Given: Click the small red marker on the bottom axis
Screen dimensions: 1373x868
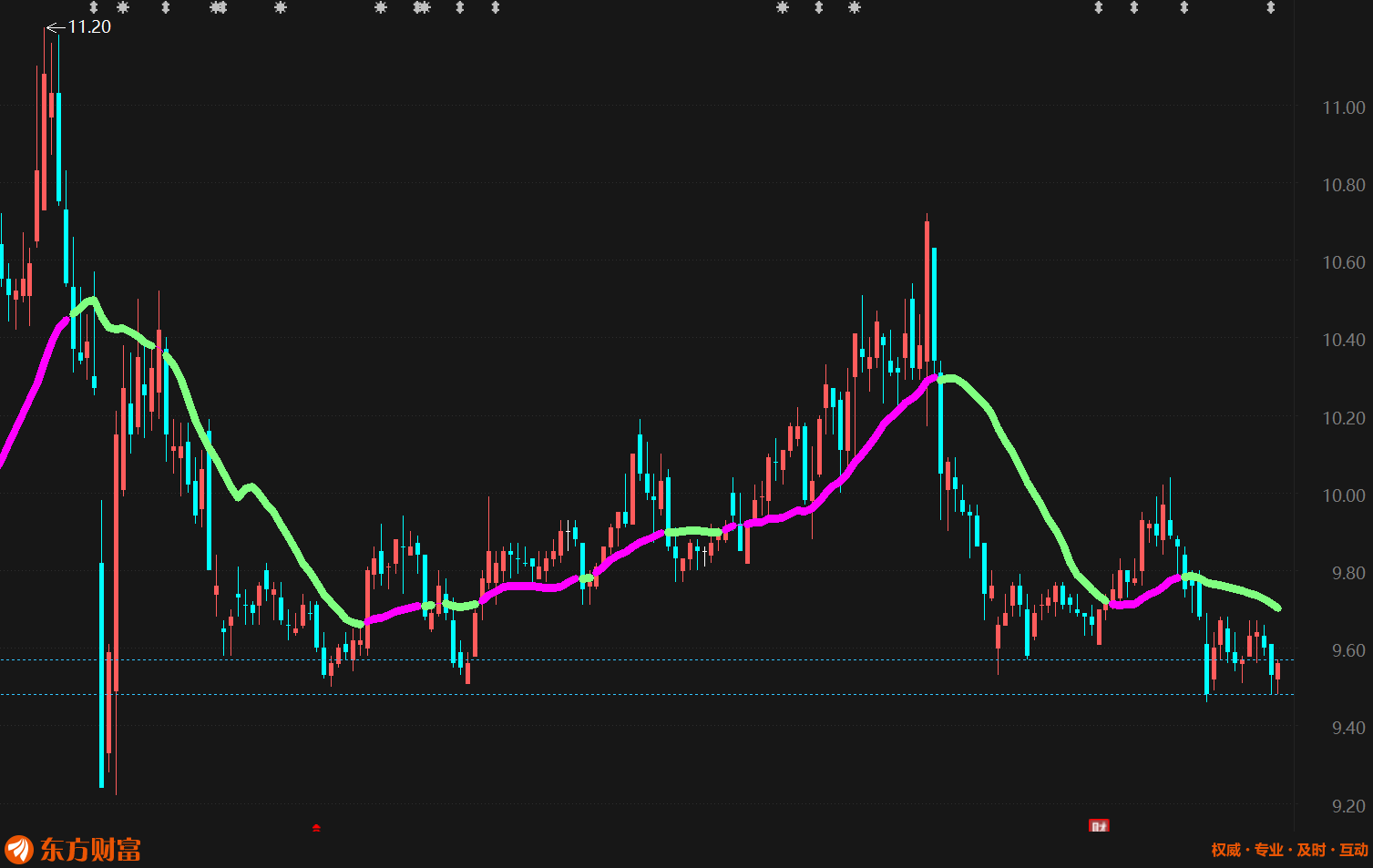Looking at the screenshot, I should click(x=316, y=828).
